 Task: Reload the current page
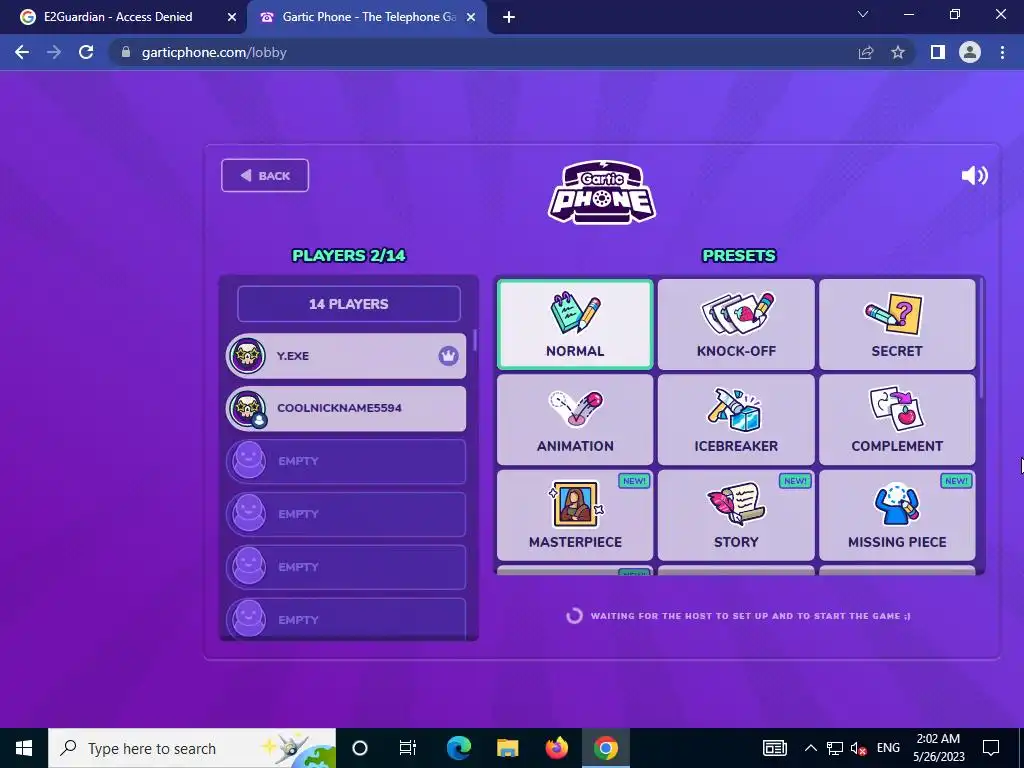(x=86, y=52)
